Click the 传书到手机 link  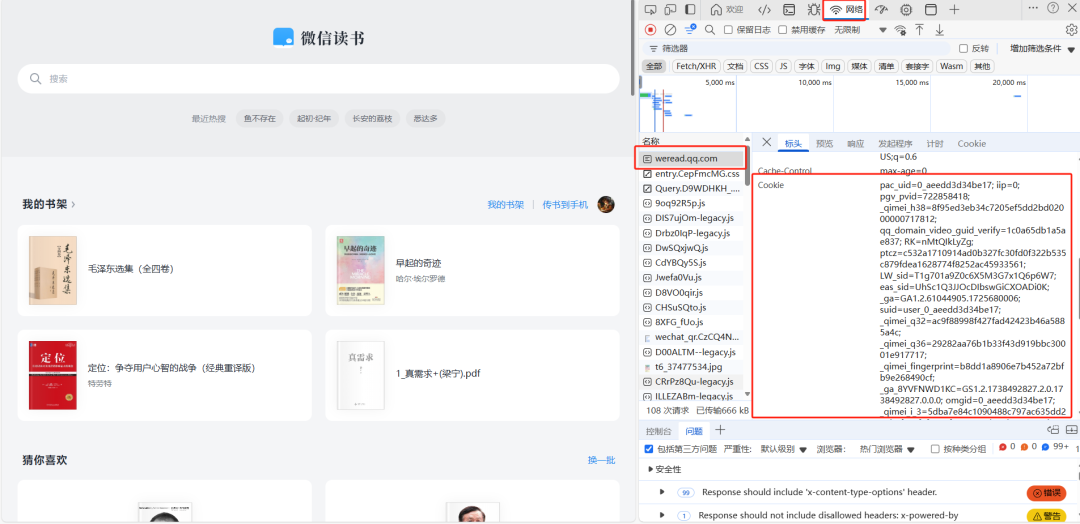pyautogui.click(x=565, y=205)
